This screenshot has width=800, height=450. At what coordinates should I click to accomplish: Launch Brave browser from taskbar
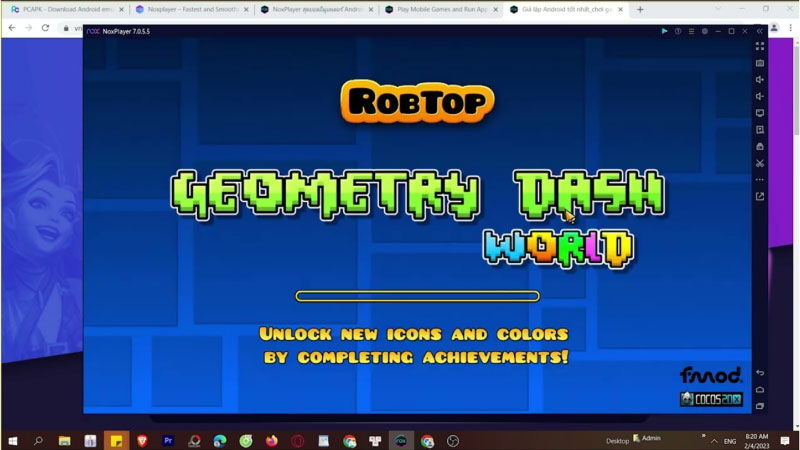[x=142, y=441]
